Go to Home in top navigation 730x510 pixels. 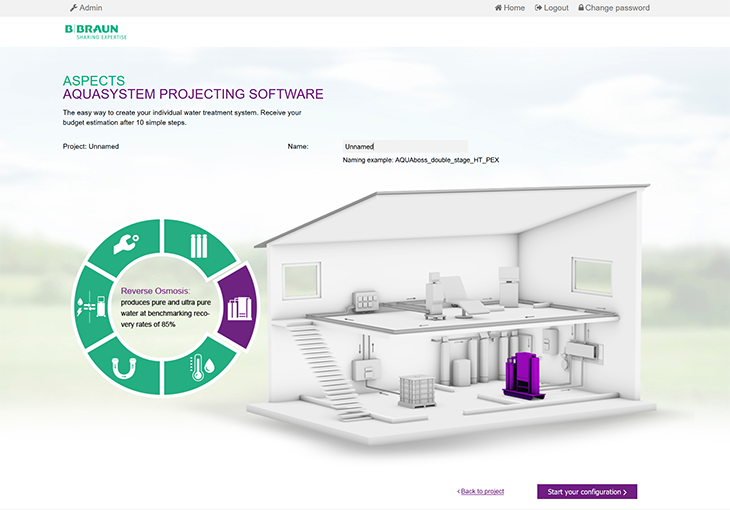[510, 8]
